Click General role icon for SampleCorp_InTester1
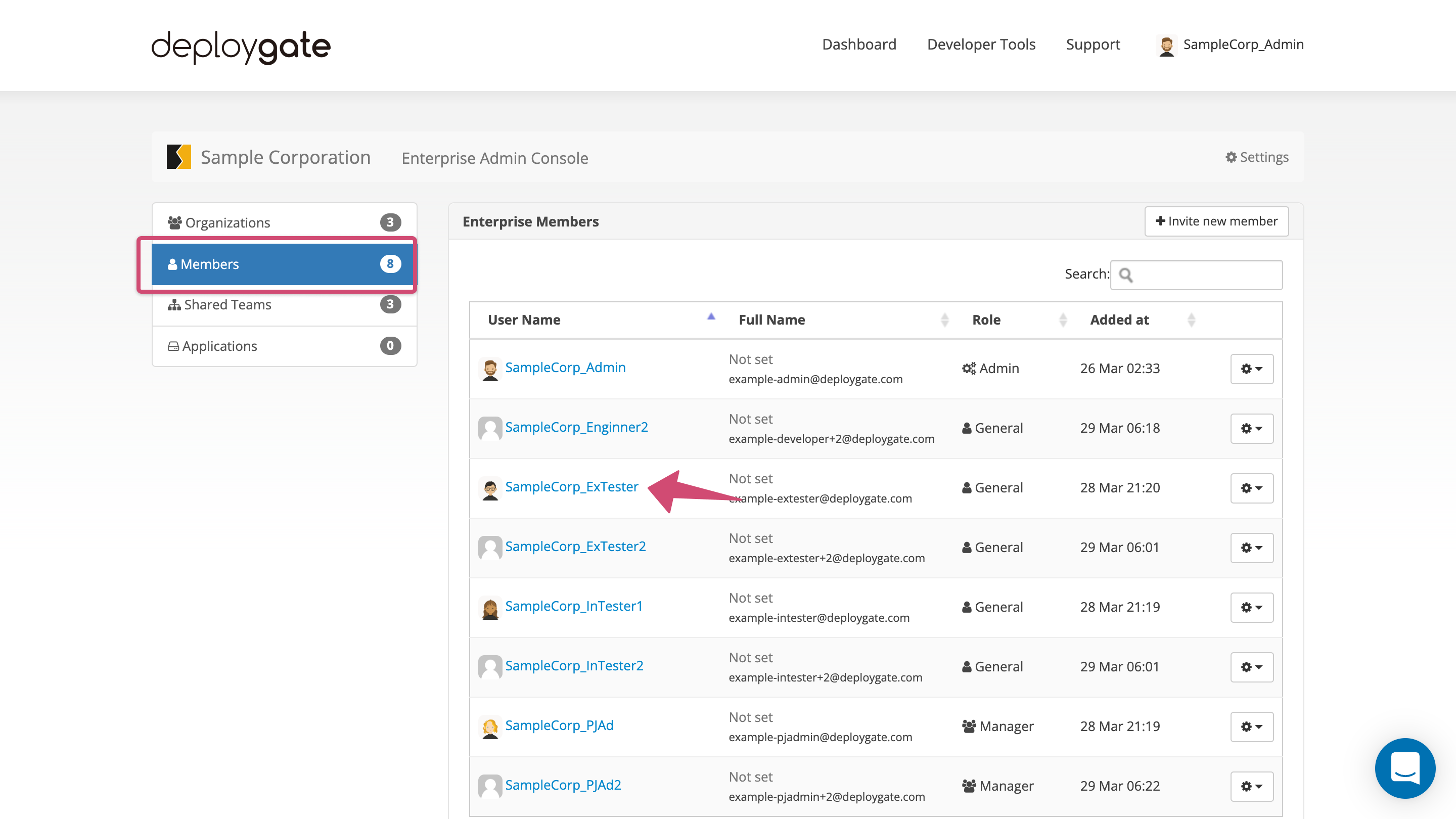 (967, 607)
